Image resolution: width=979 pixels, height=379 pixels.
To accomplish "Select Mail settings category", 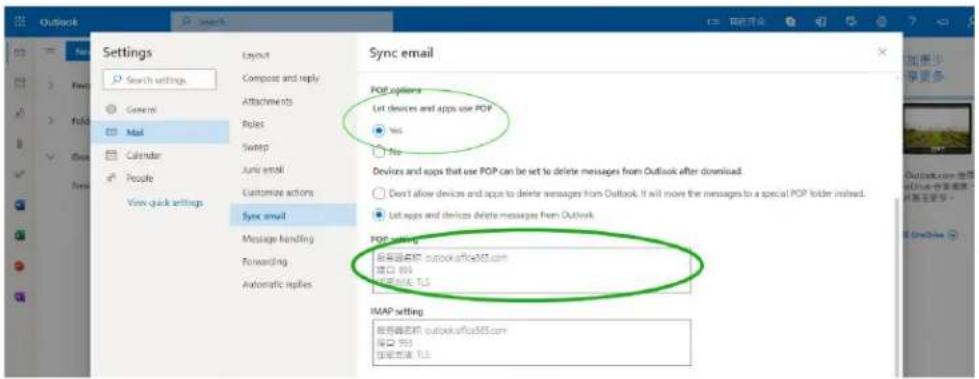I will click(160, 132).
